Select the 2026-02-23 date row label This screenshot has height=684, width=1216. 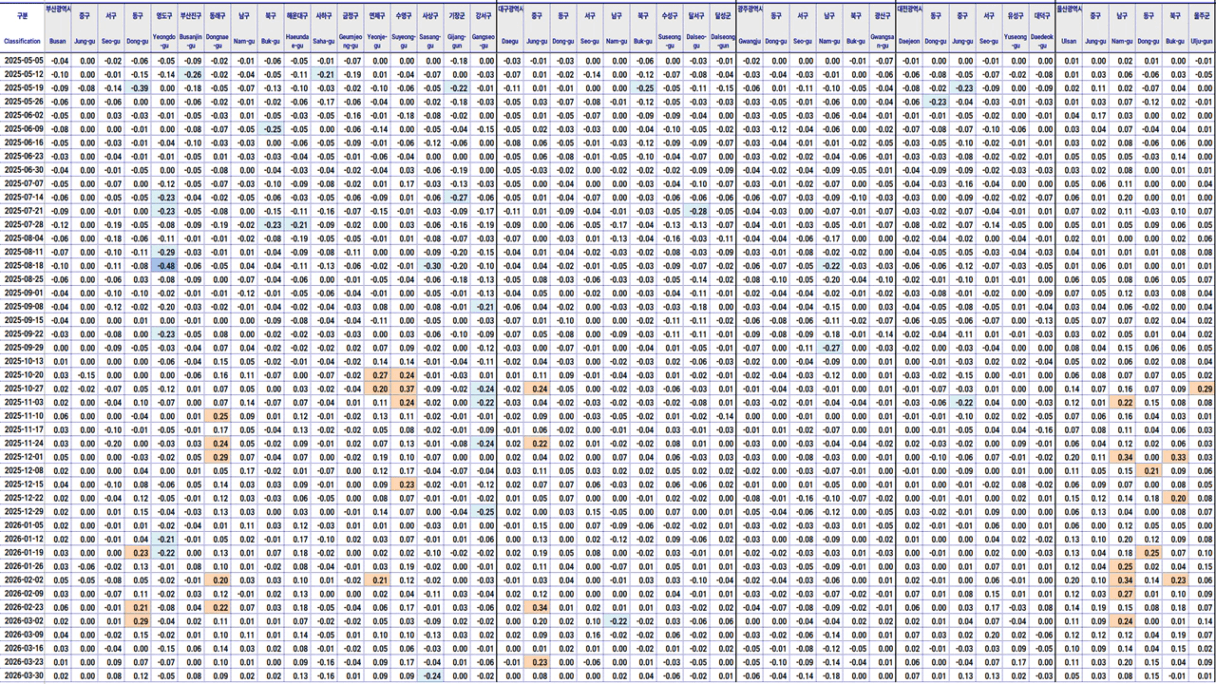[23, 606]
